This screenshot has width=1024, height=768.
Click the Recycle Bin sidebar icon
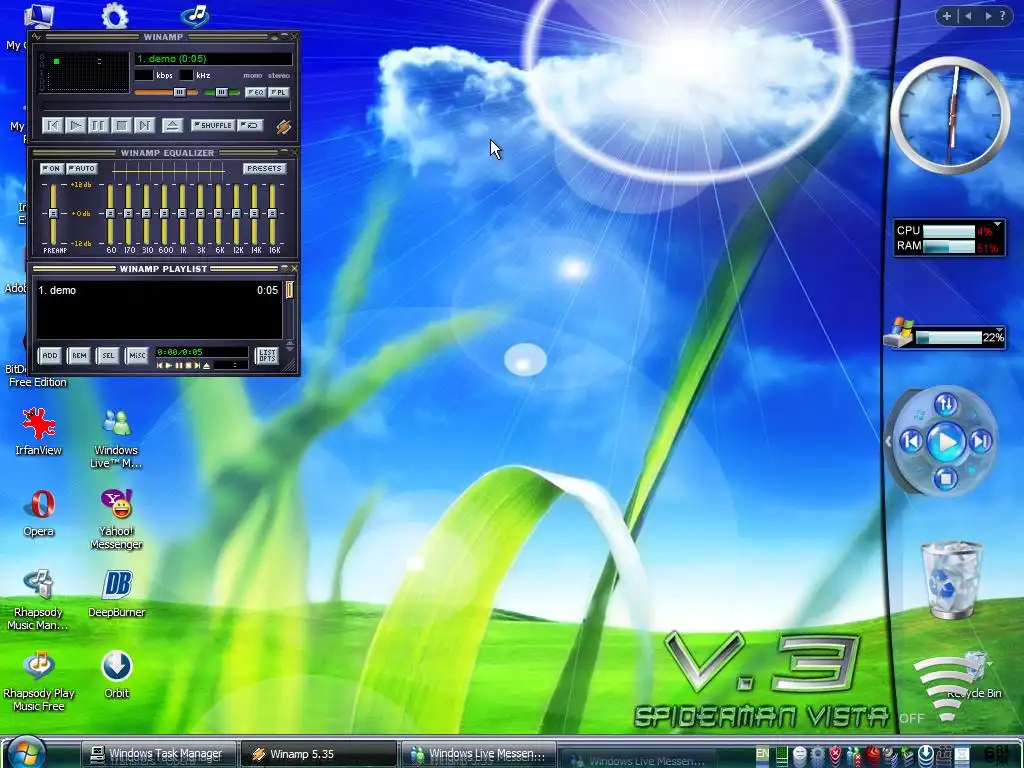951,580
